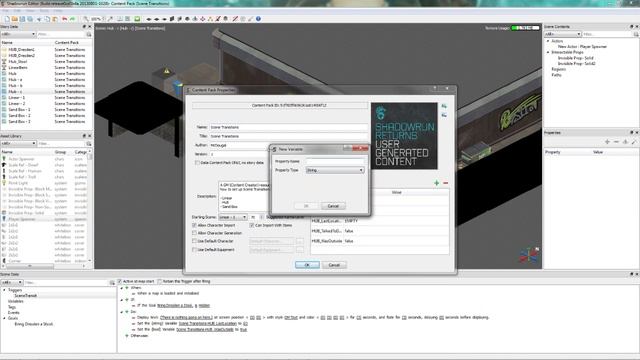Click upper image icon beside content pack thumbnail
The height and width of the screenshot is (360, 640).
444,106
